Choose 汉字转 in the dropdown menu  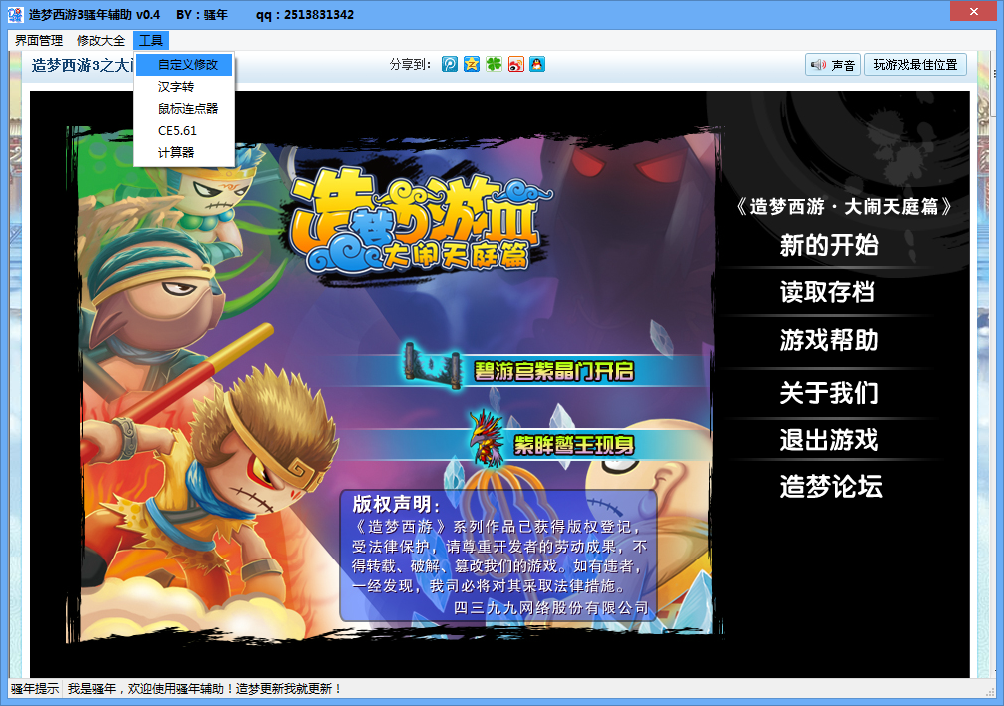pos(184,86)
